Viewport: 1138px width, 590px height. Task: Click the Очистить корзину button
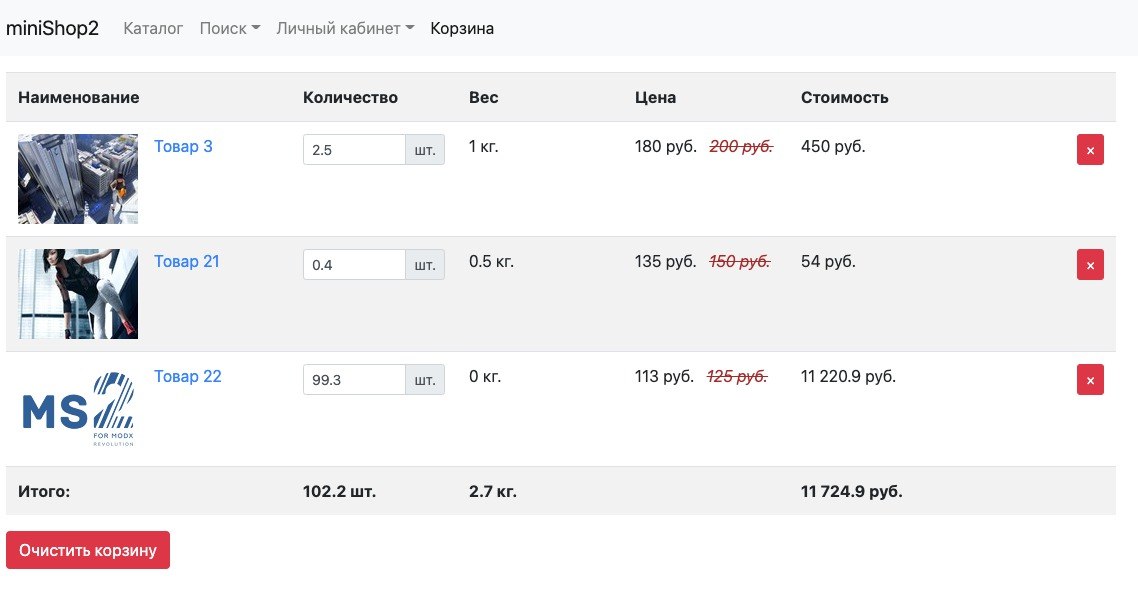click(x=88, y=550)
